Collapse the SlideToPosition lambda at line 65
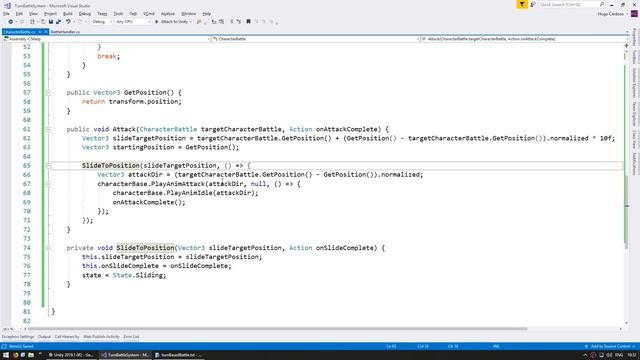The height and width of the screenshot is (360, 640). tap(48, 166)
